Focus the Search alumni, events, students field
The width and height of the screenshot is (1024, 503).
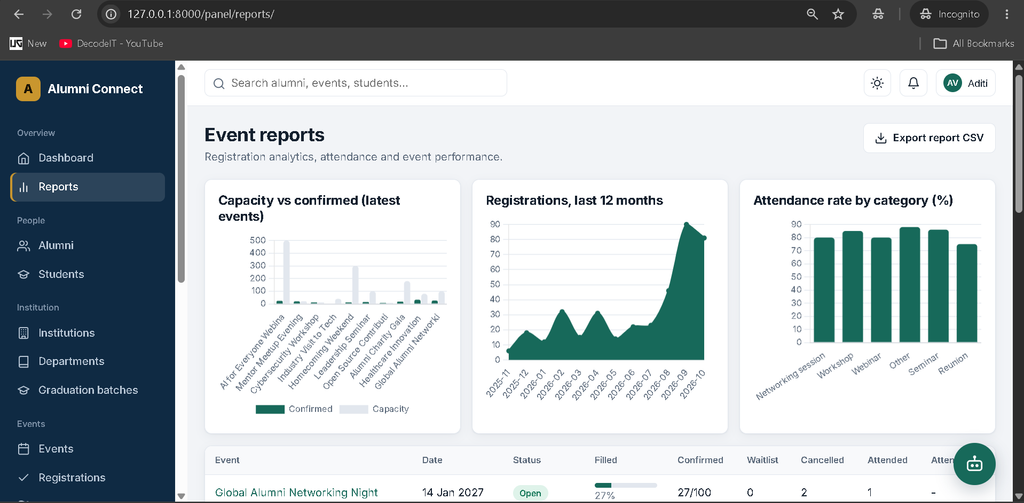click(x=356, y=83)
